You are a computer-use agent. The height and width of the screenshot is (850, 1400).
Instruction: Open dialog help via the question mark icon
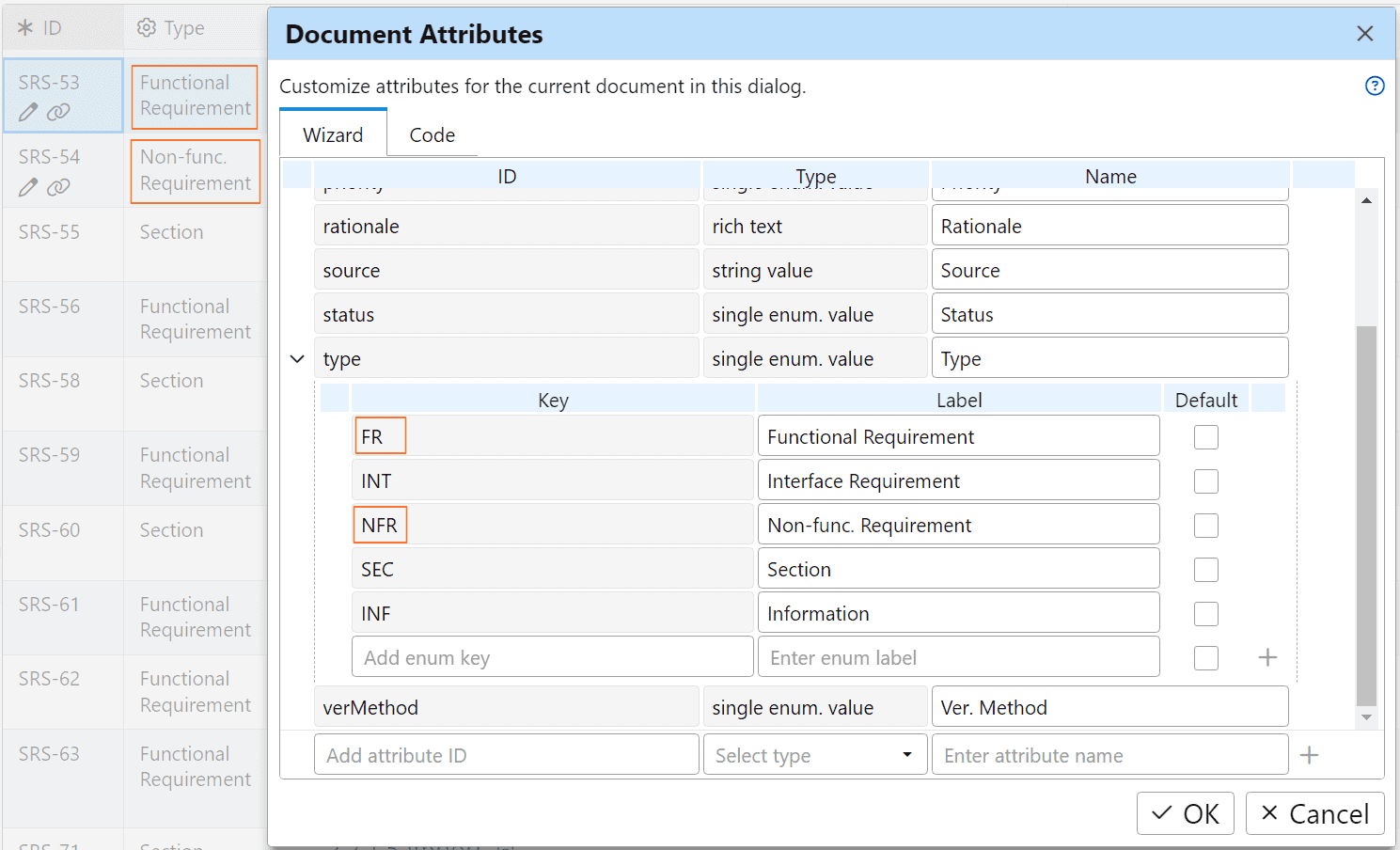(x=1375, y=86)
